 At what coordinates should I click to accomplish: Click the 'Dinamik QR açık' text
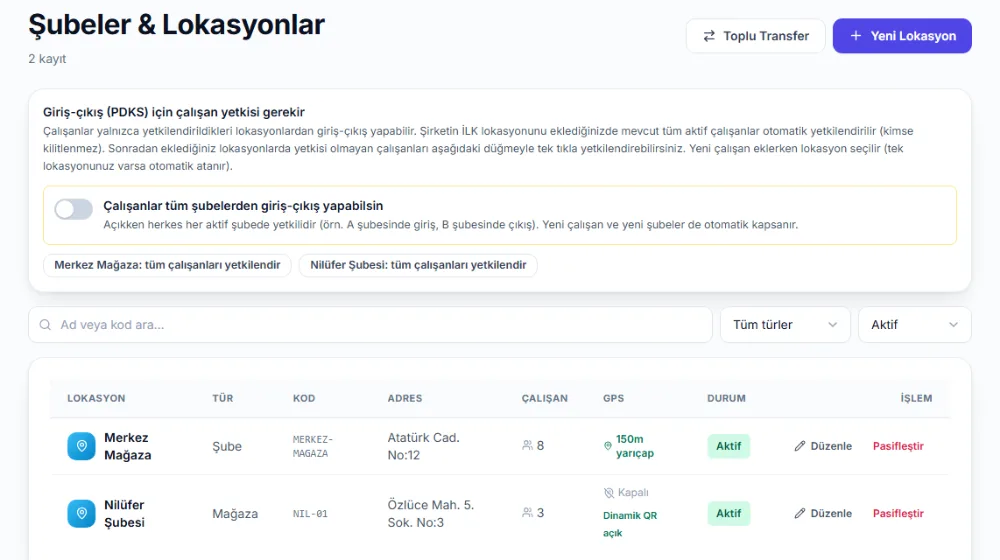(630, 524)
